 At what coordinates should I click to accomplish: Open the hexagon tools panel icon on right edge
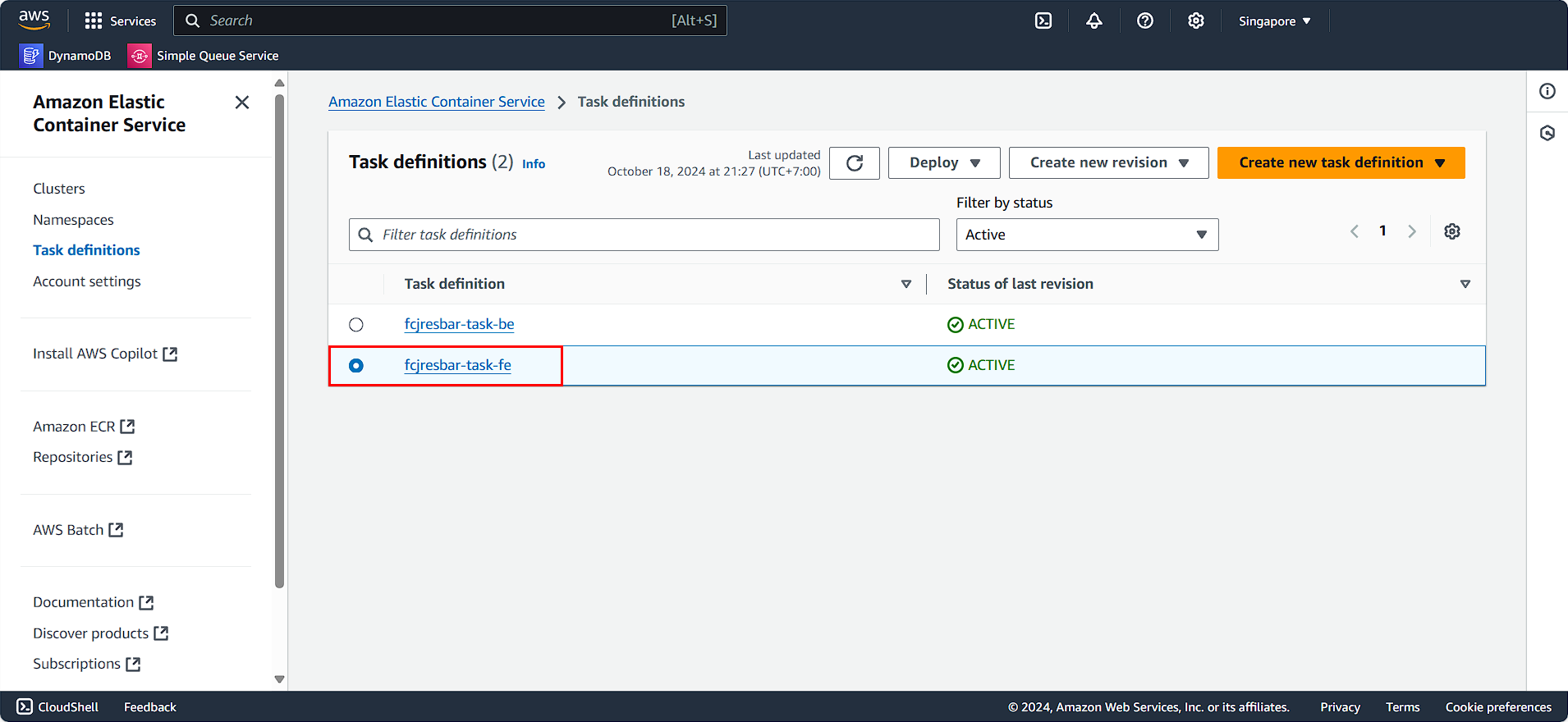(1547, 133)
